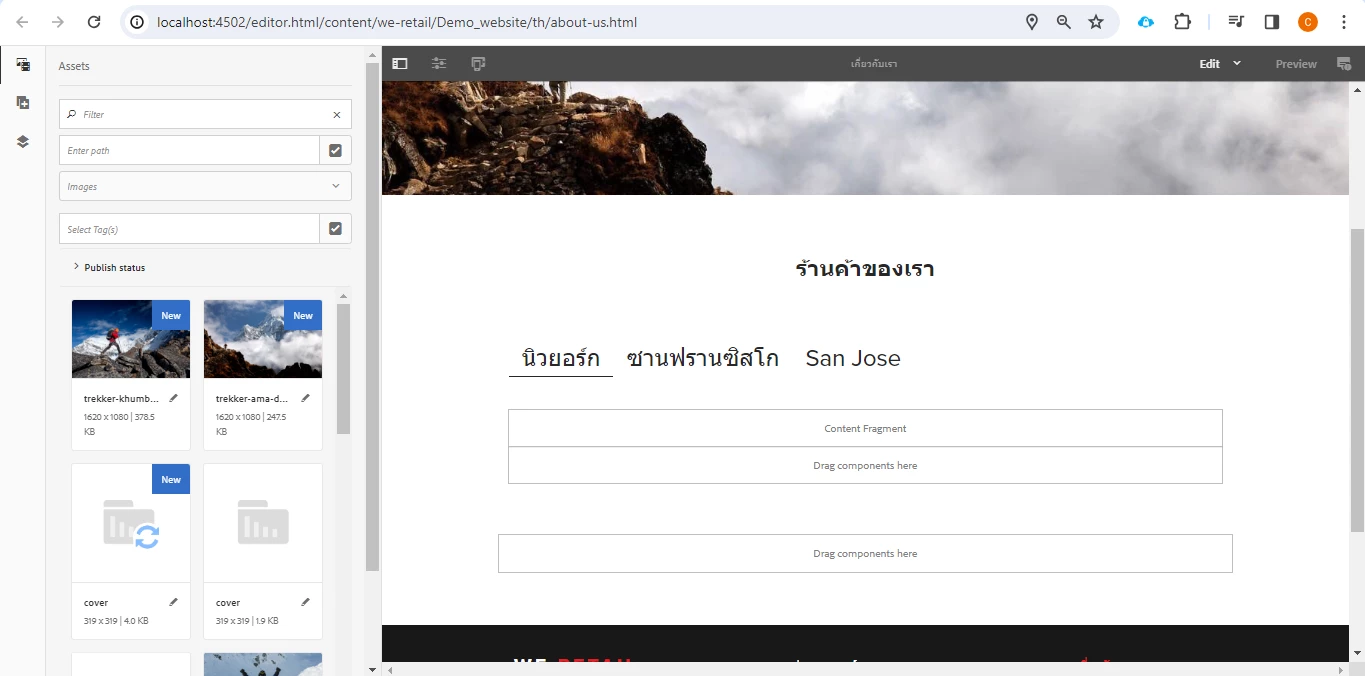The width and height of the screenshot is (1365, 676).
Task: Click the page title เกี่ยวกับเรา in top bar
Action: [873, 64]
